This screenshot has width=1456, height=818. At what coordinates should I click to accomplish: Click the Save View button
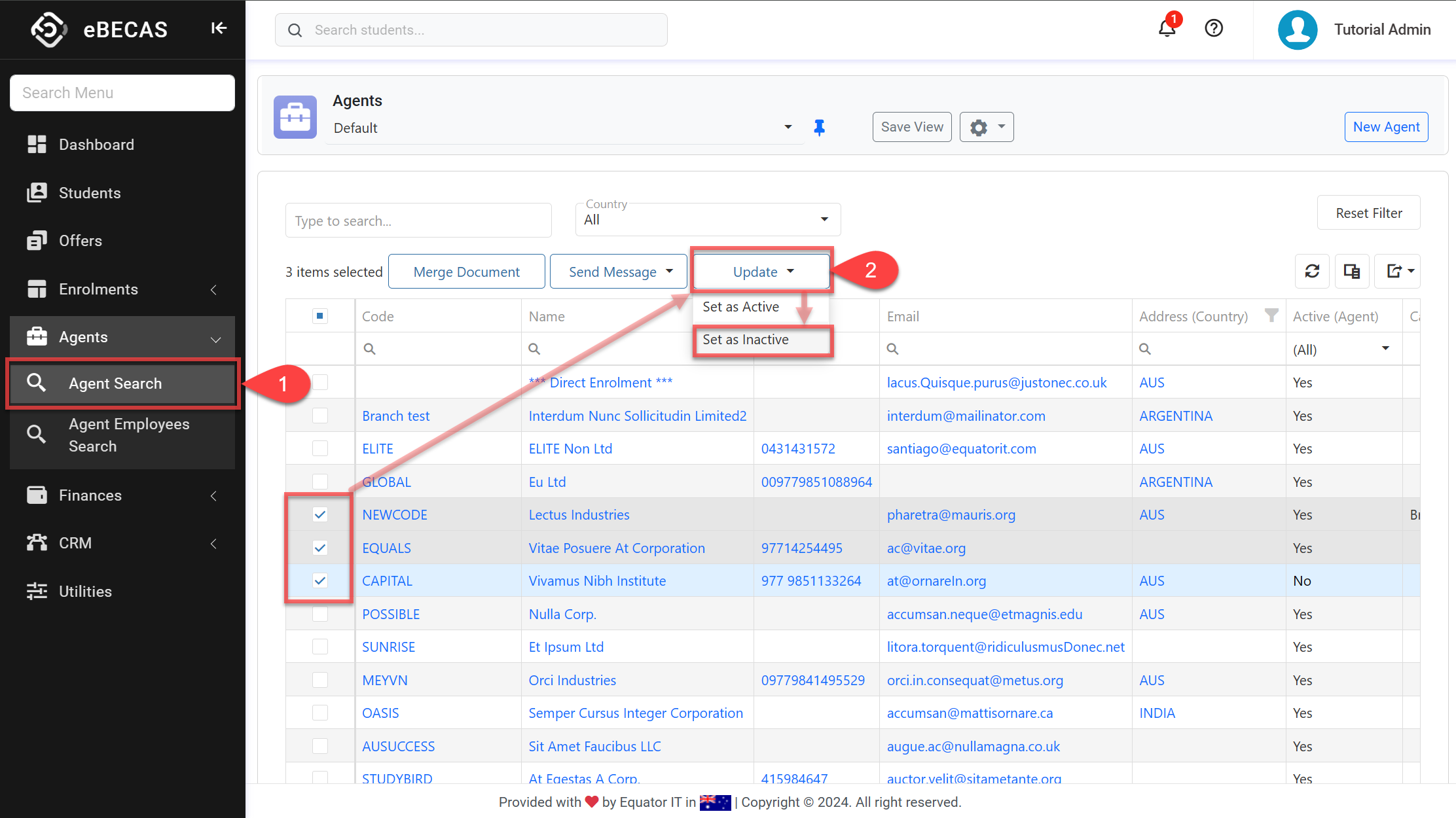(912, 127)
